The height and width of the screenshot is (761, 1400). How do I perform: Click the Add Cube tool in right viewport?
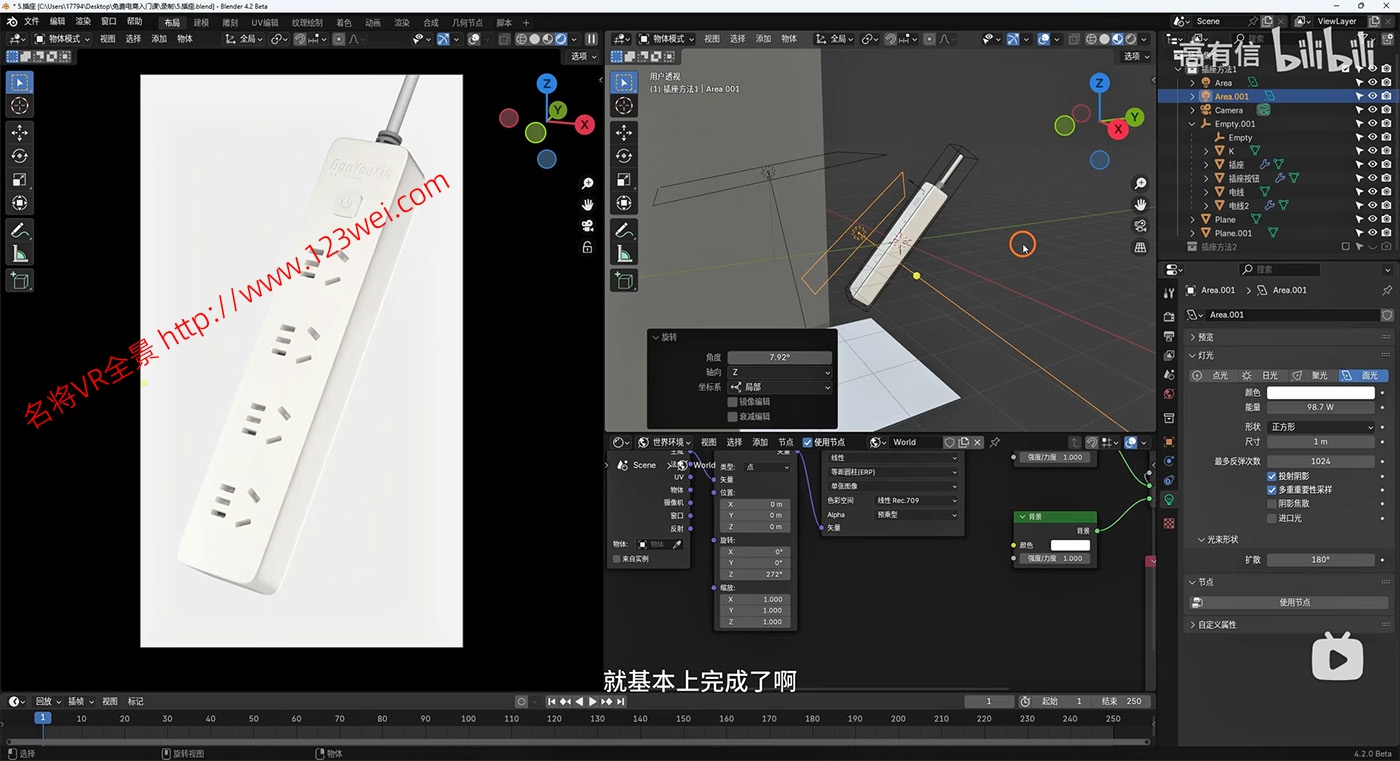coord(624,281)
